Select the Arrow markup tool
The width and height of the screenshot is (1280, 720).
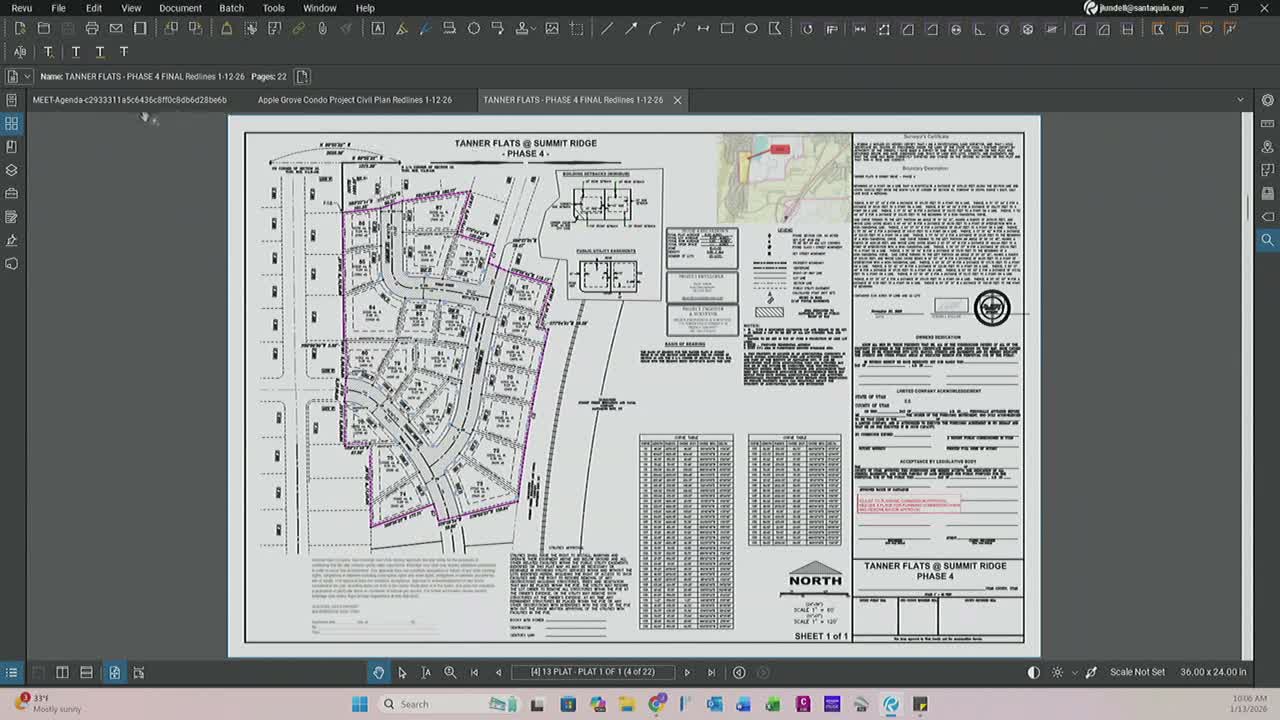[630, 28]
